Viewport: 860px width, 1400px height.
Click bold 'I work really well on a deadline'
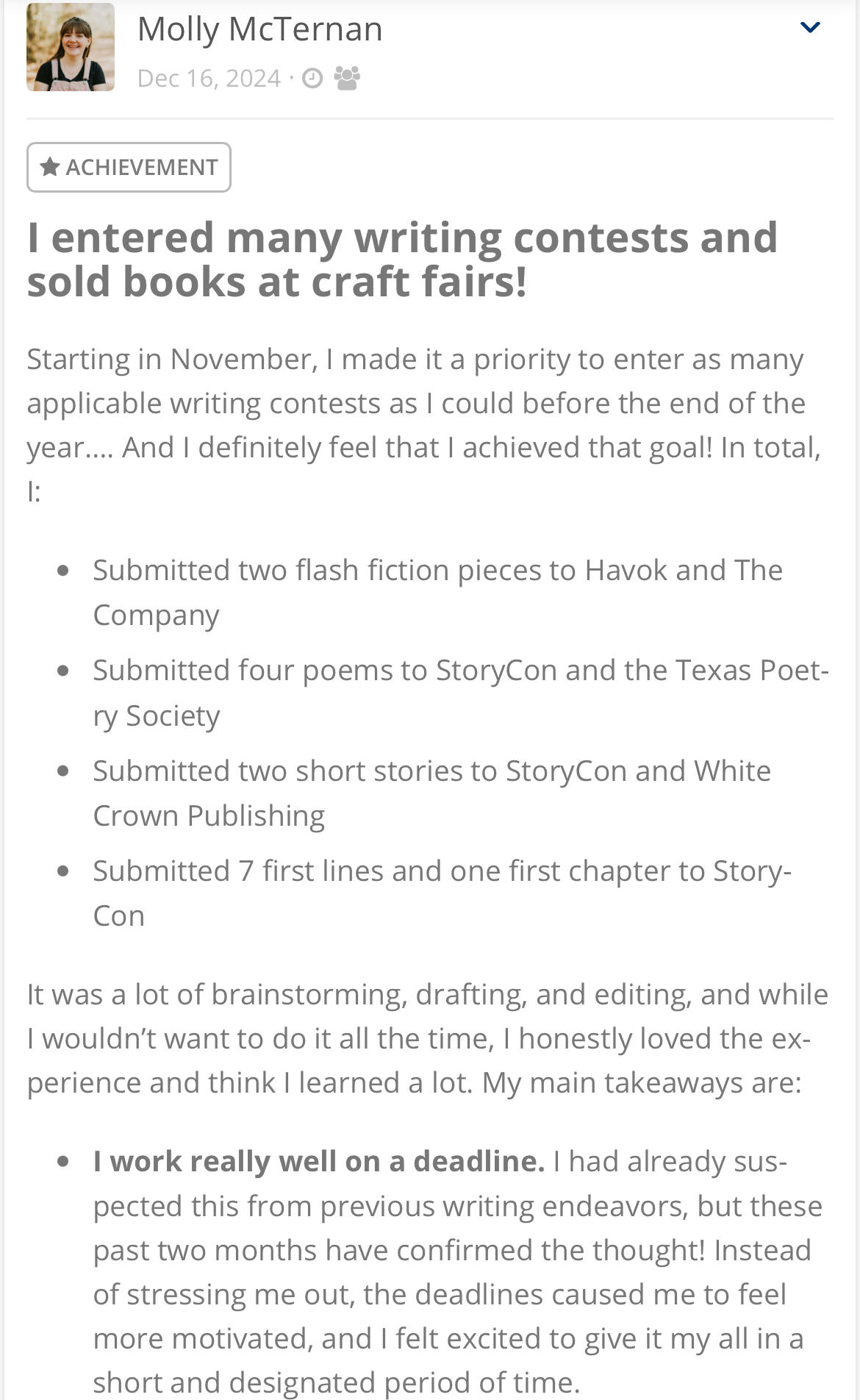tap(319, 1161)
